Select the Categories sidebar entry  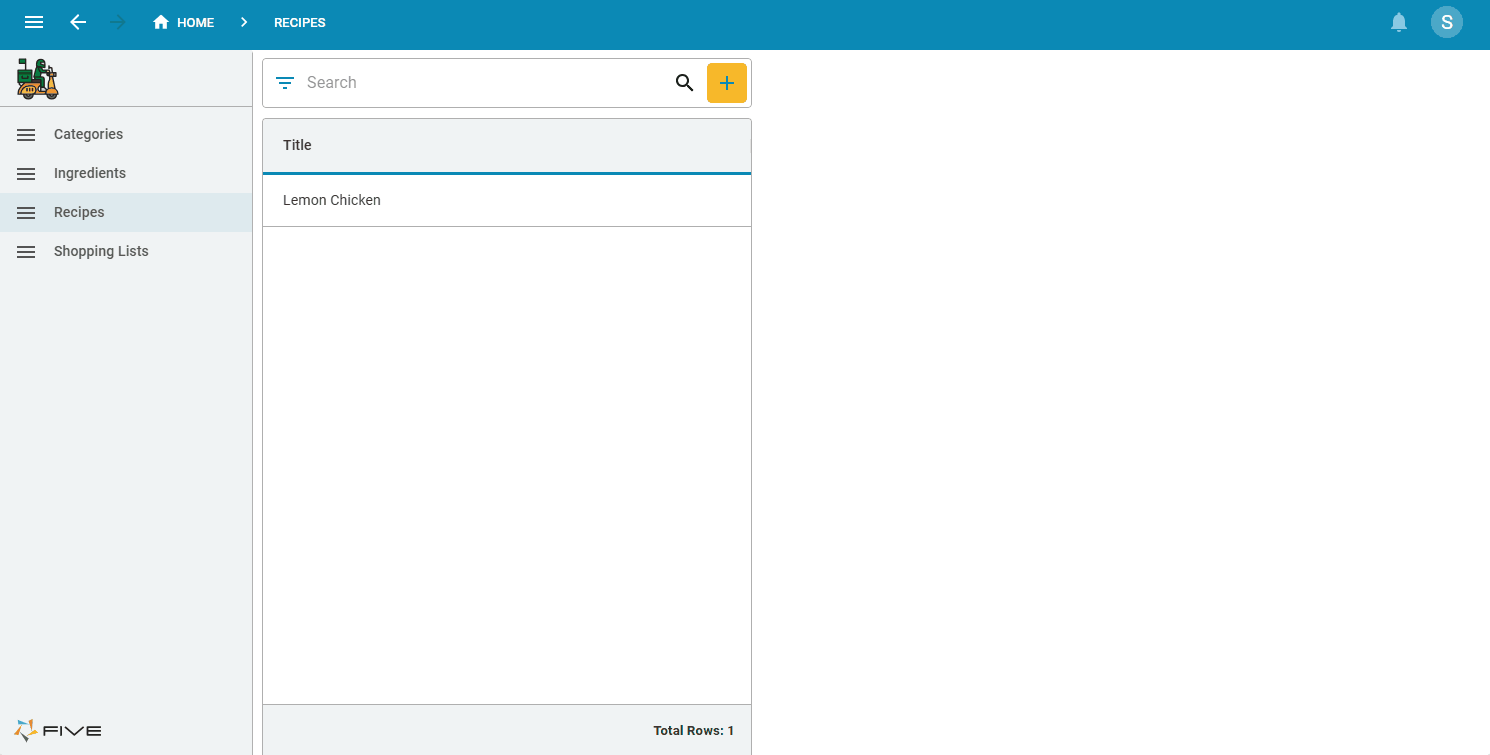(x=88, y=134)
